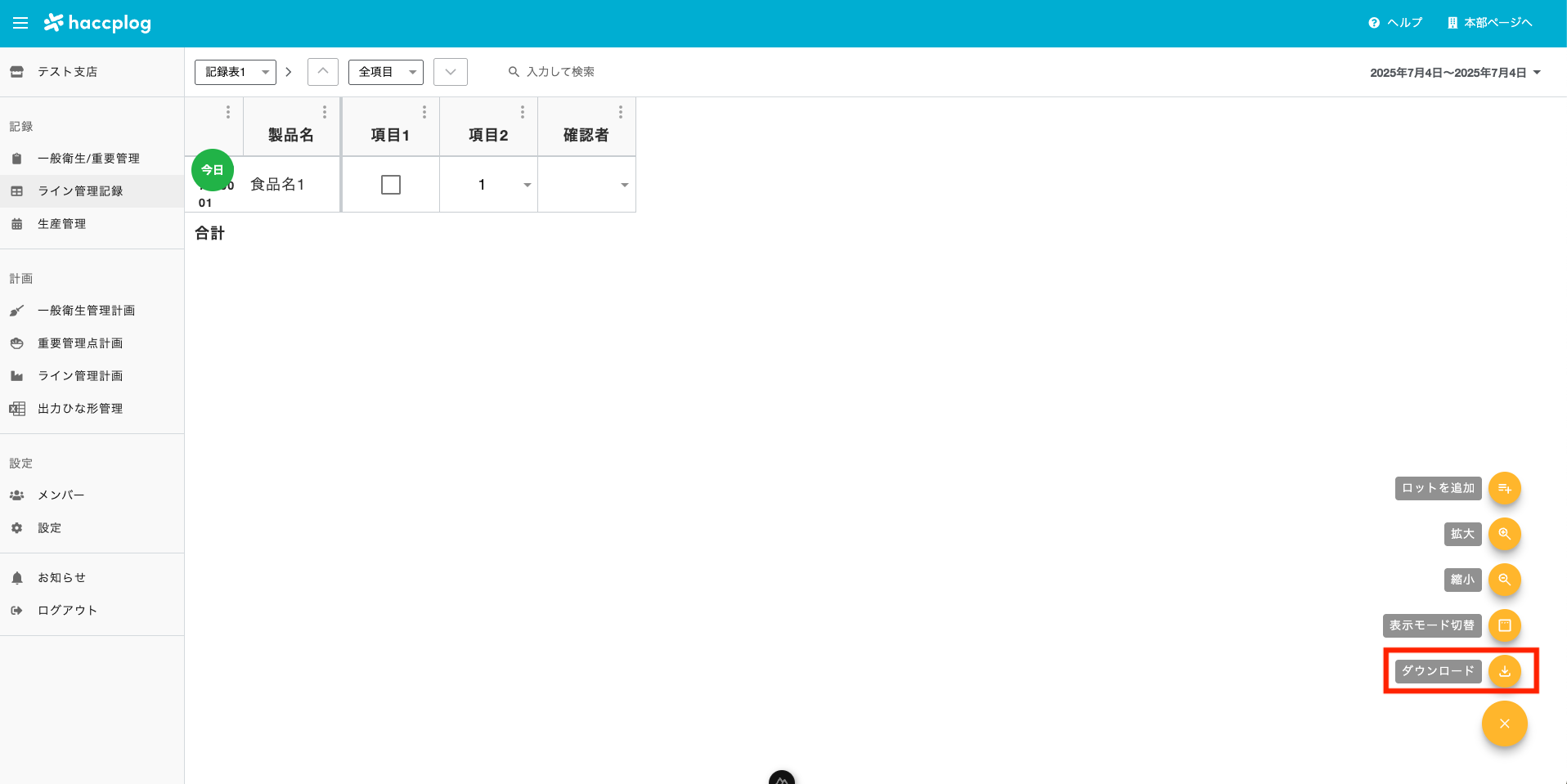1567x784 pixels.
Task: Check the 項目1 checkbox for 食品名1
Action: click(390, 184)
